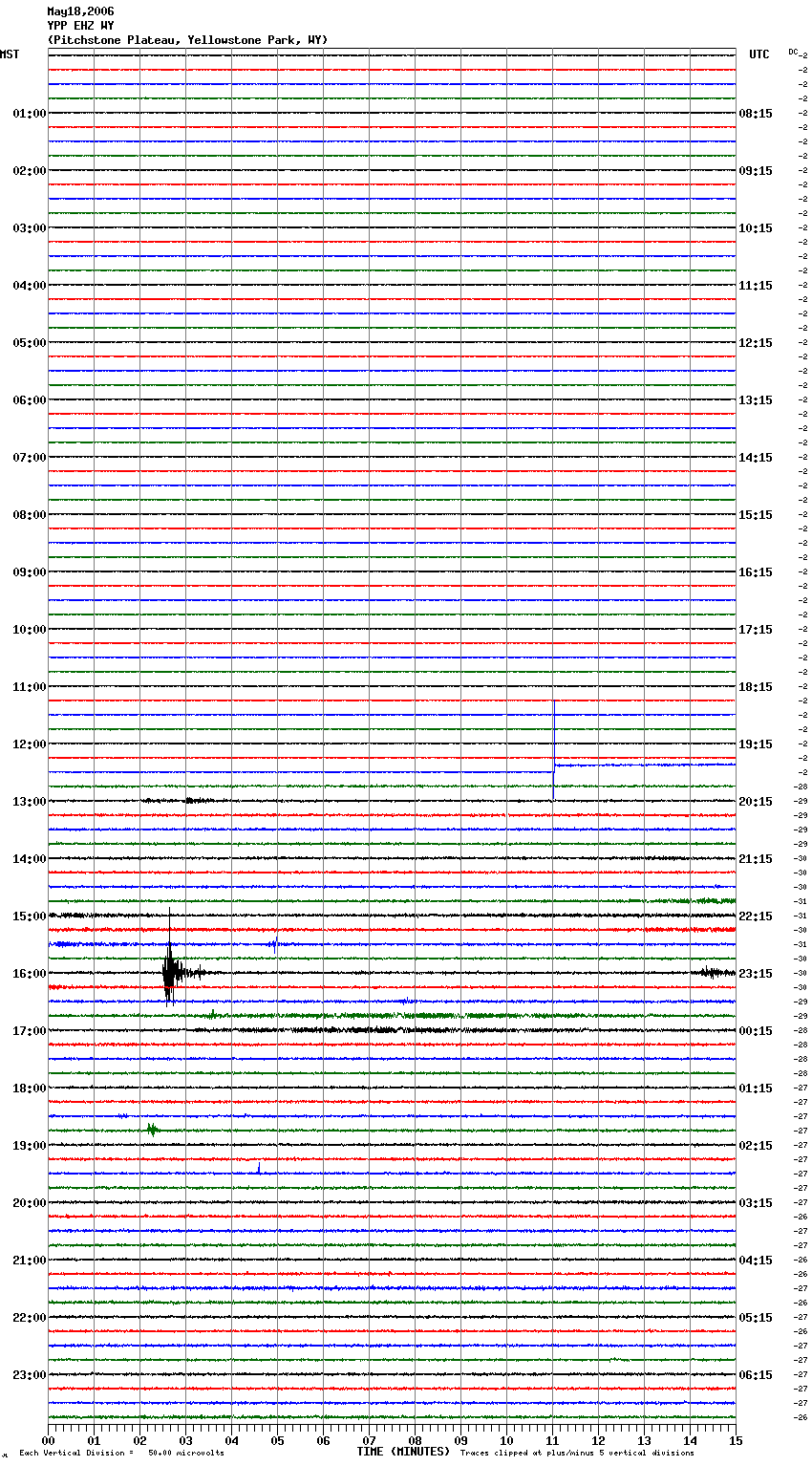Click the 11:15 UTC time label
Viewport: 812px width, 1466px height.
756,286
